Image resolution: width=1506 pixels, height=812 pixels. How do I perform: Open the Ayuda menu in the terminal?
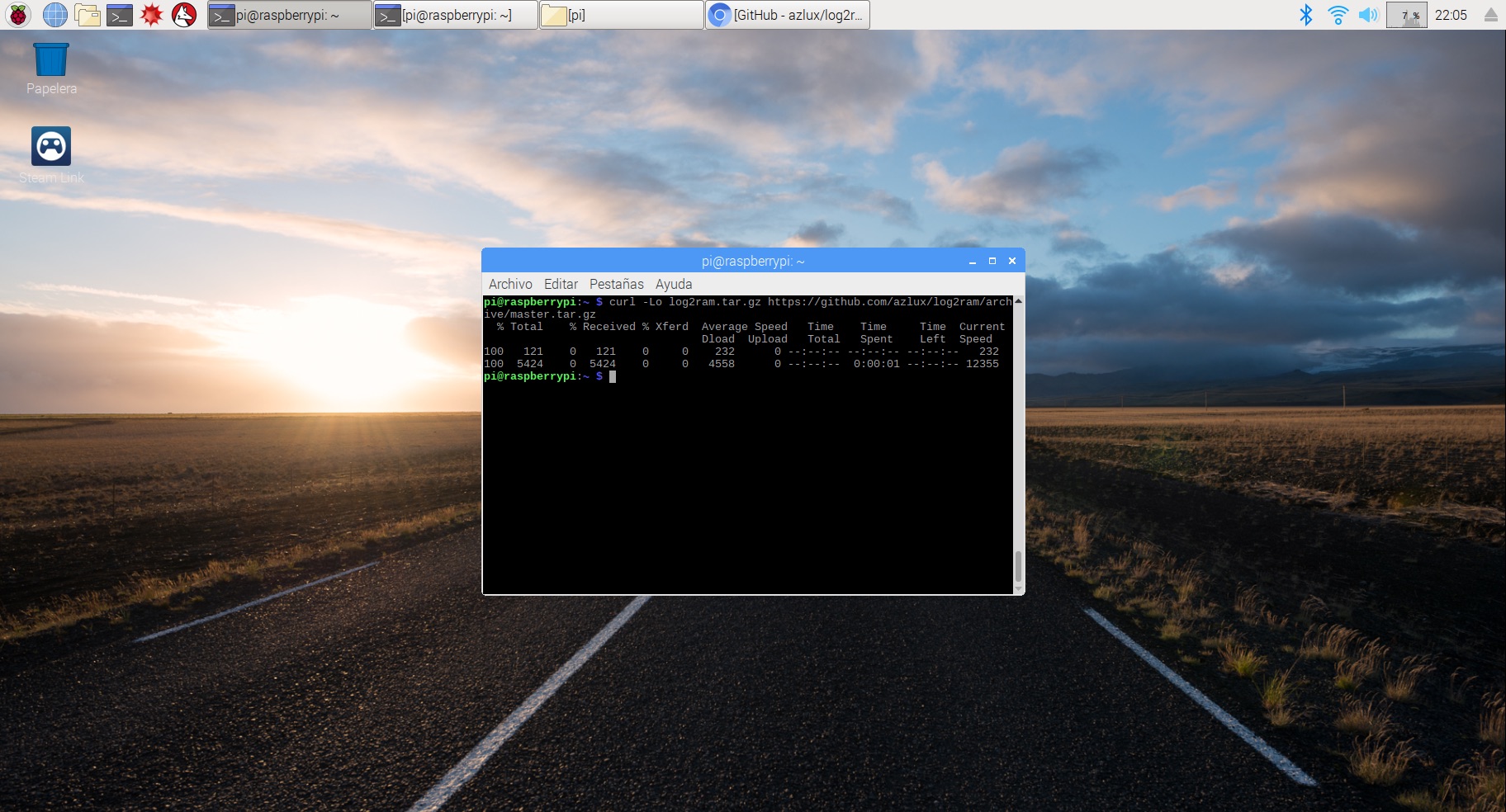674,284
